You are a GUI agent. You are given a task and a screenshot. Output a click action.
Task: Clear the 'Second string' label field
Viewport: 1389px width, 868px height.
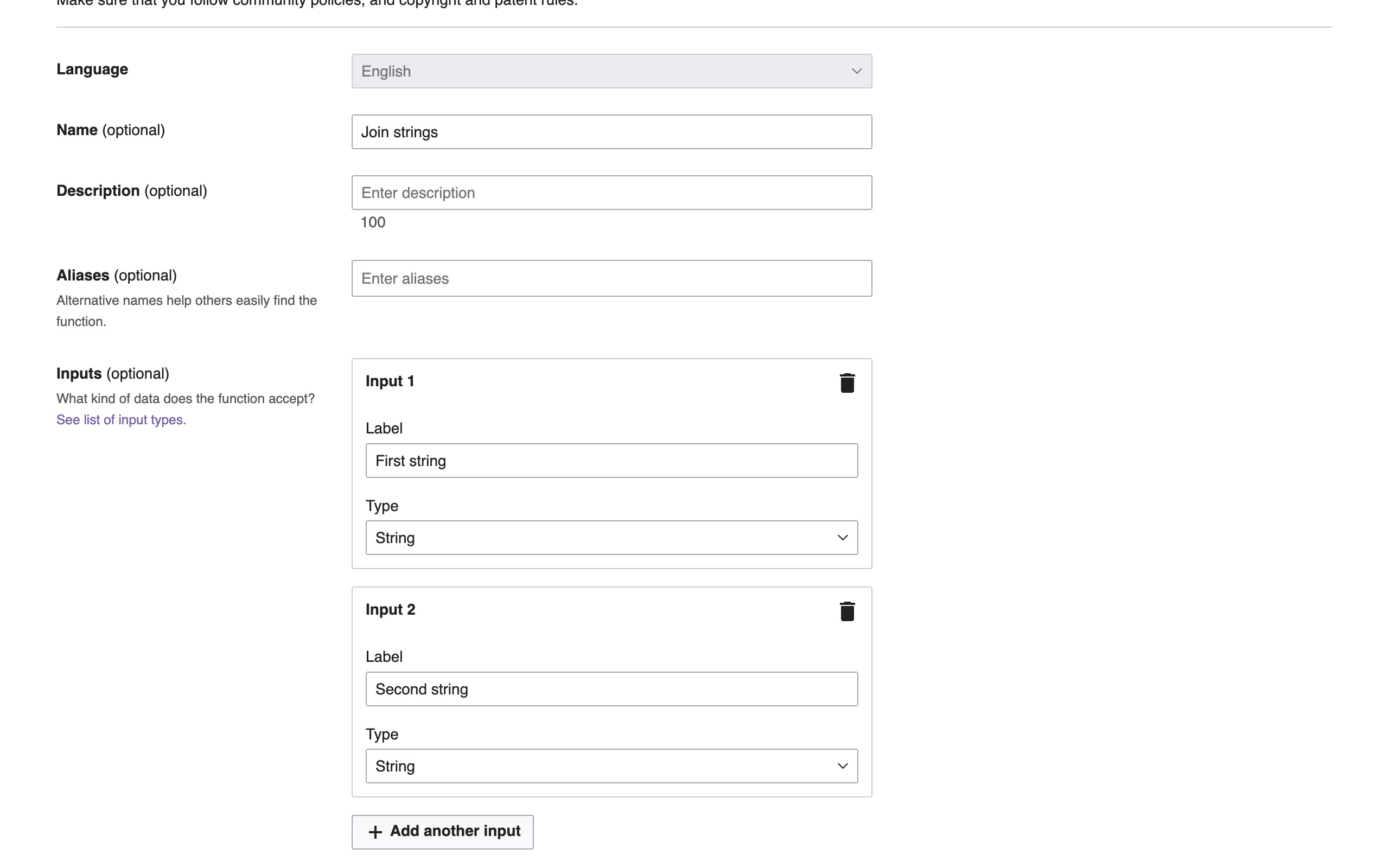click(x=611, y=688)
